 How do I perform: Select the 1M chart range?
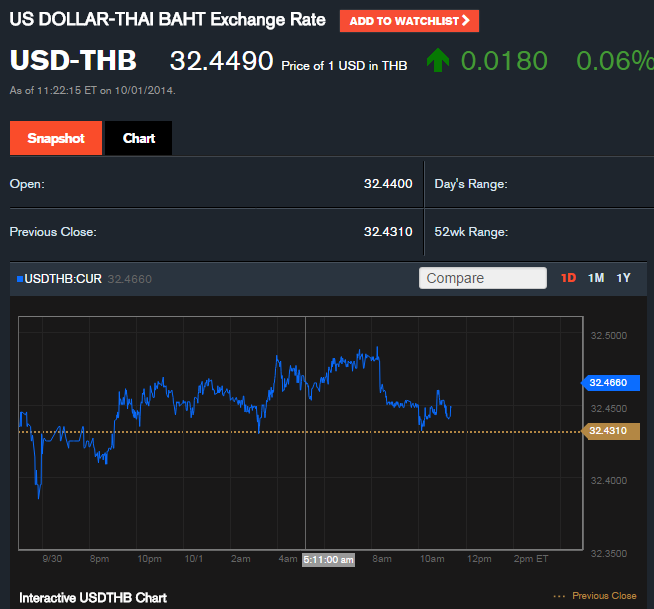pyautogui.click(x=596, y=278)
